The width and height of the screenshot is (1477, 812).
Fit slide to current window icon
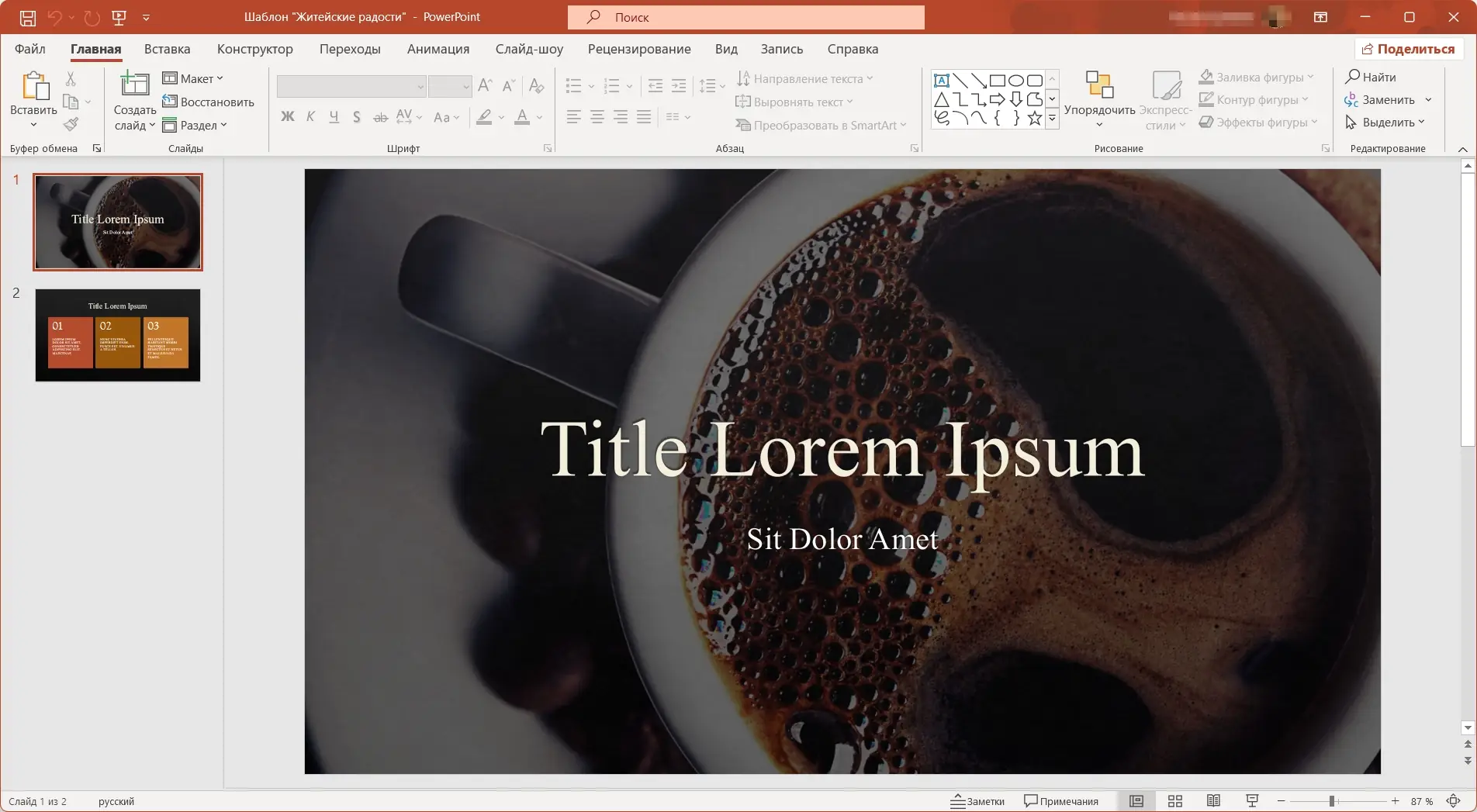point(1454,801)
